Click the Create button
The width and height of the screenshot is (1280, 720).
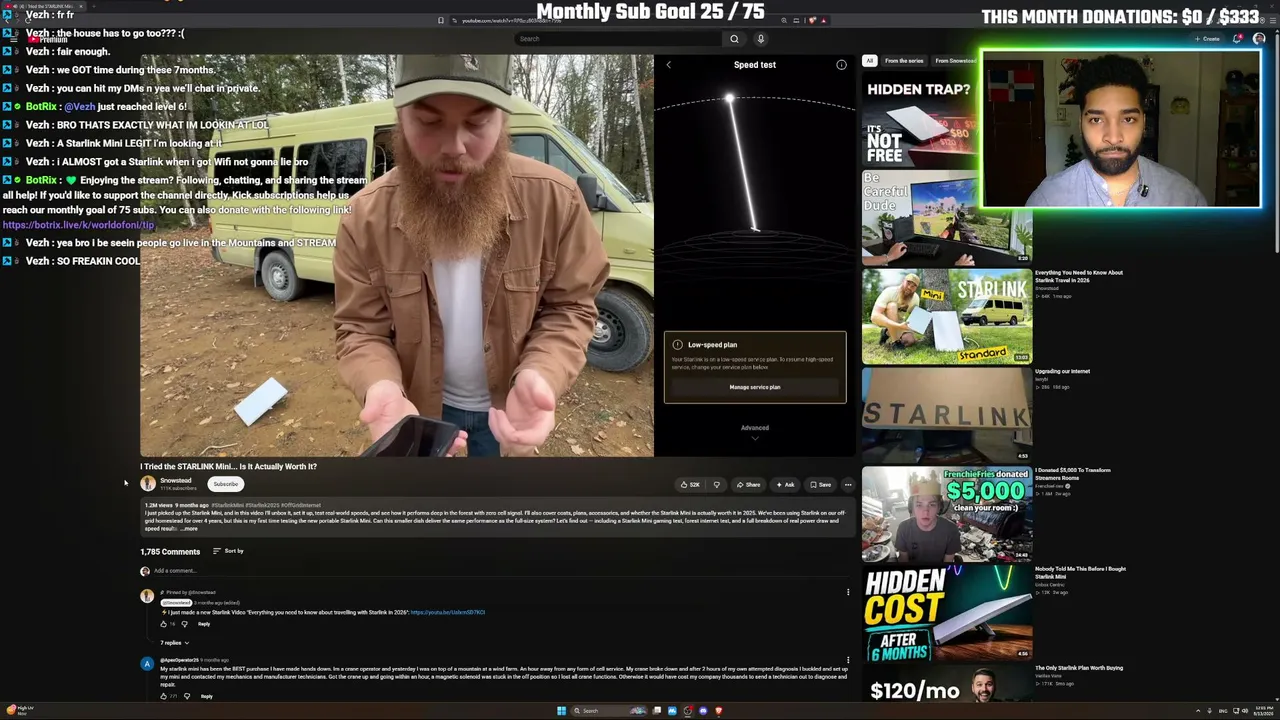click(1207, 39)
